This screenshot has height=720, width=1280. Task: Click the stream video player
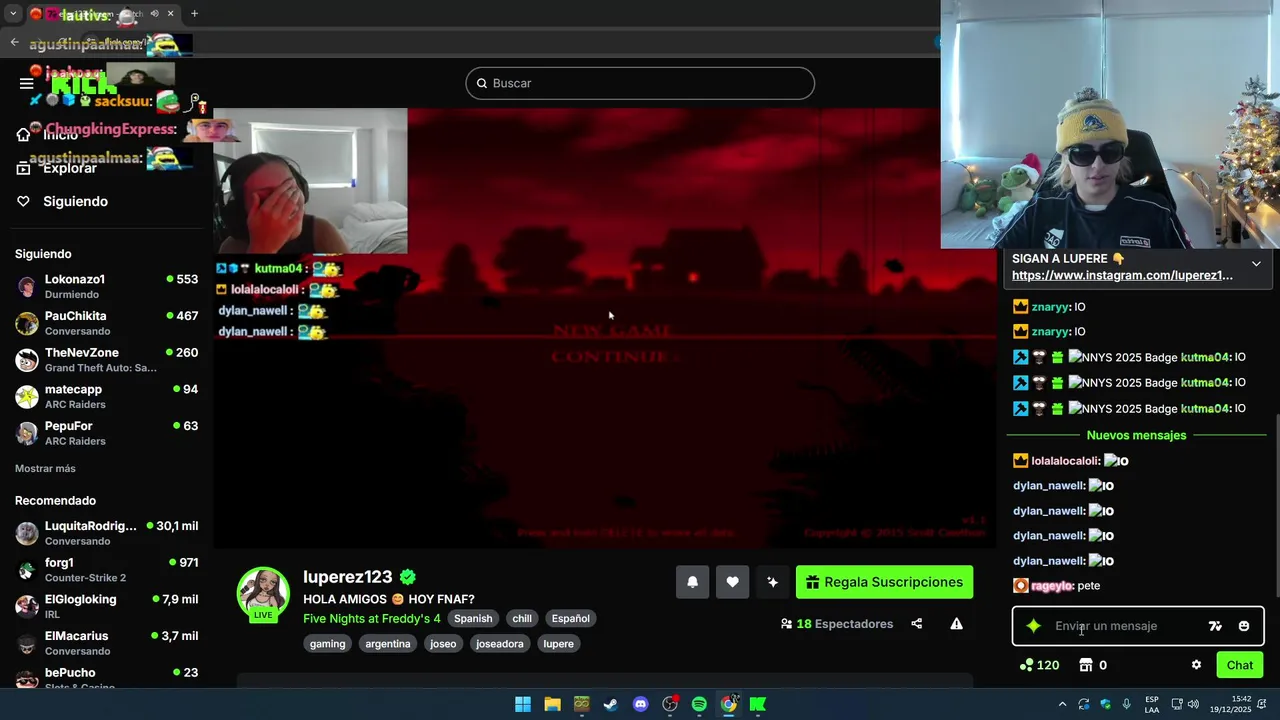605,328
